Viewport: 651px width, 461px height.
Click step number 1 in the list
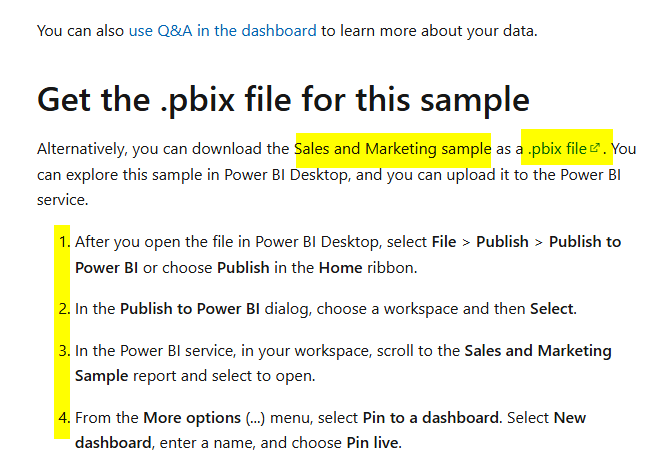click(64, 242)
